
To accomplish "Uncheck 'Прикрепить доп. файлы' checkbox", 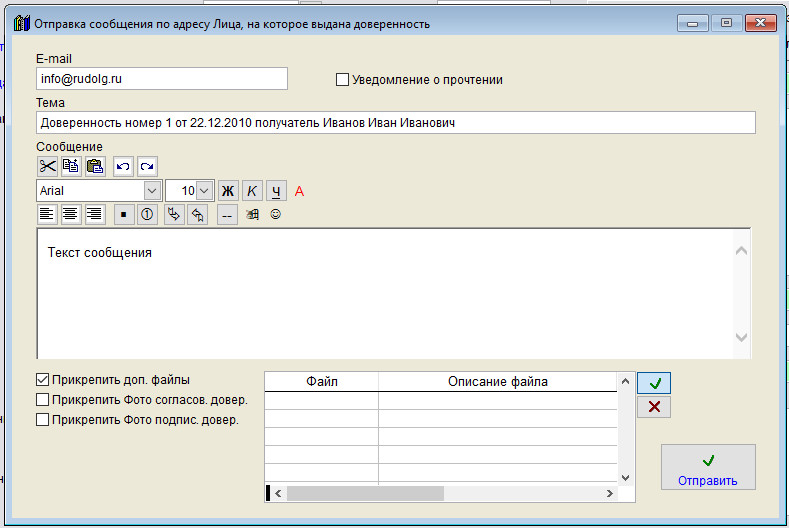I will click(43, 380).
